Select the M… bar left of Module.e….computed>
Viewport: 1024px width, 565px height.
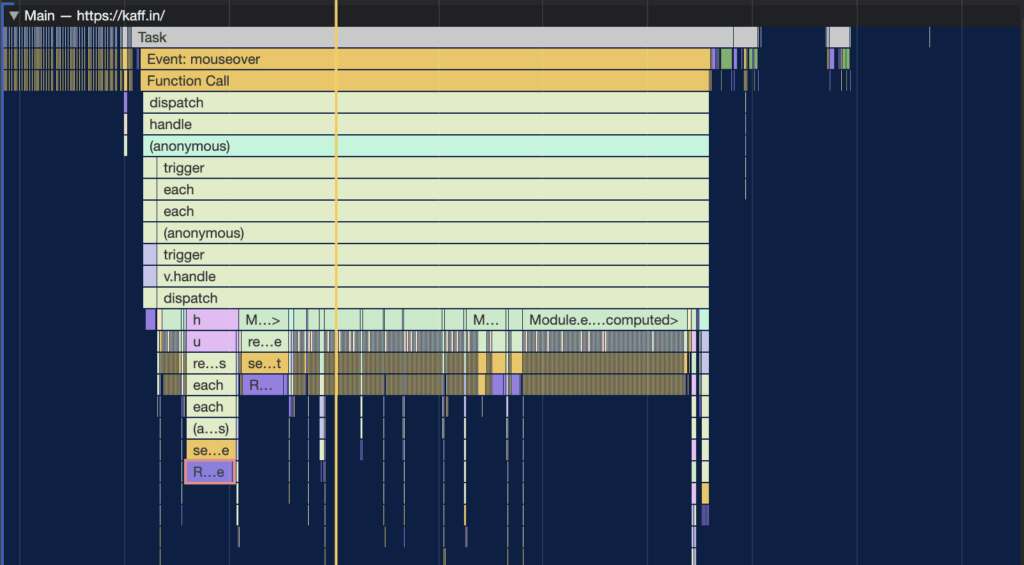point(486,320)
